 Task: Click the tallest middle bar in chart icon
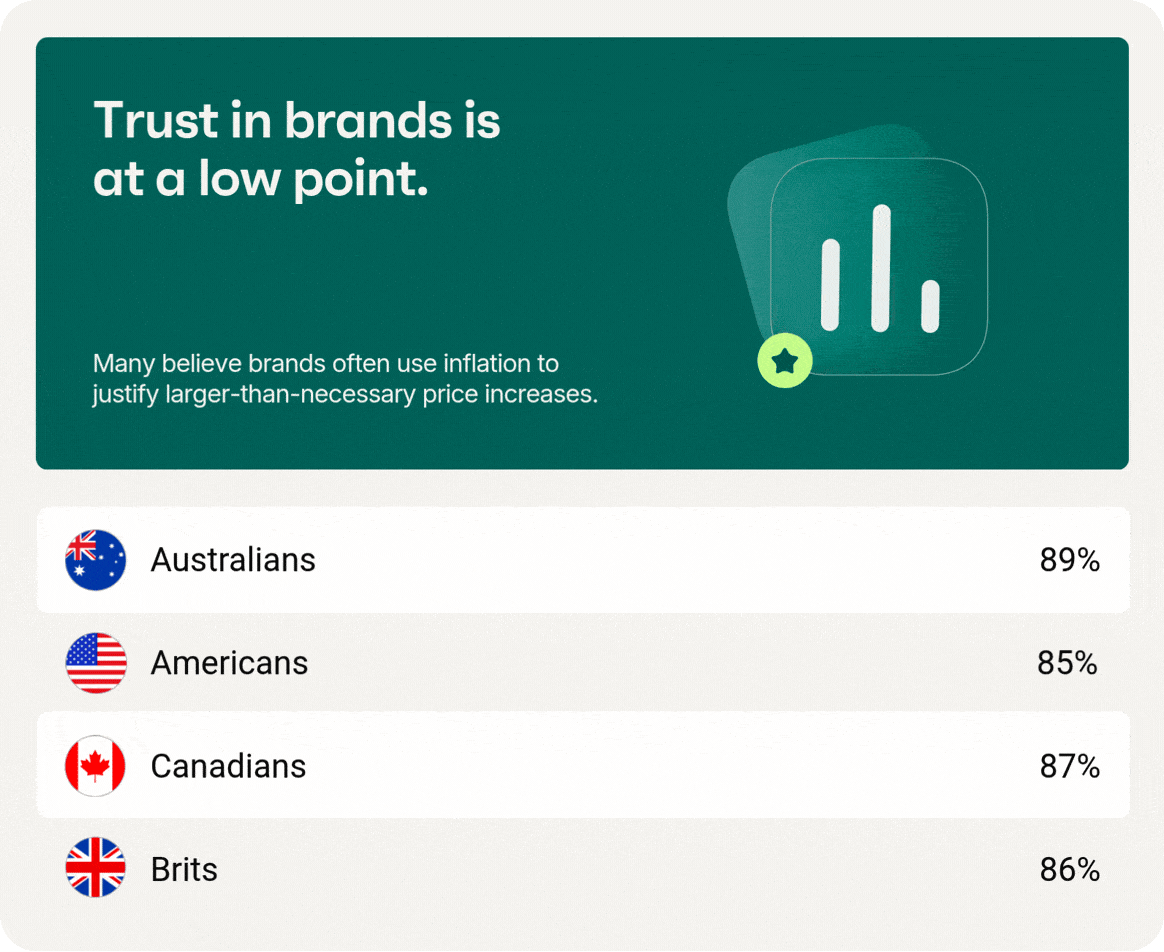[880, 268]
